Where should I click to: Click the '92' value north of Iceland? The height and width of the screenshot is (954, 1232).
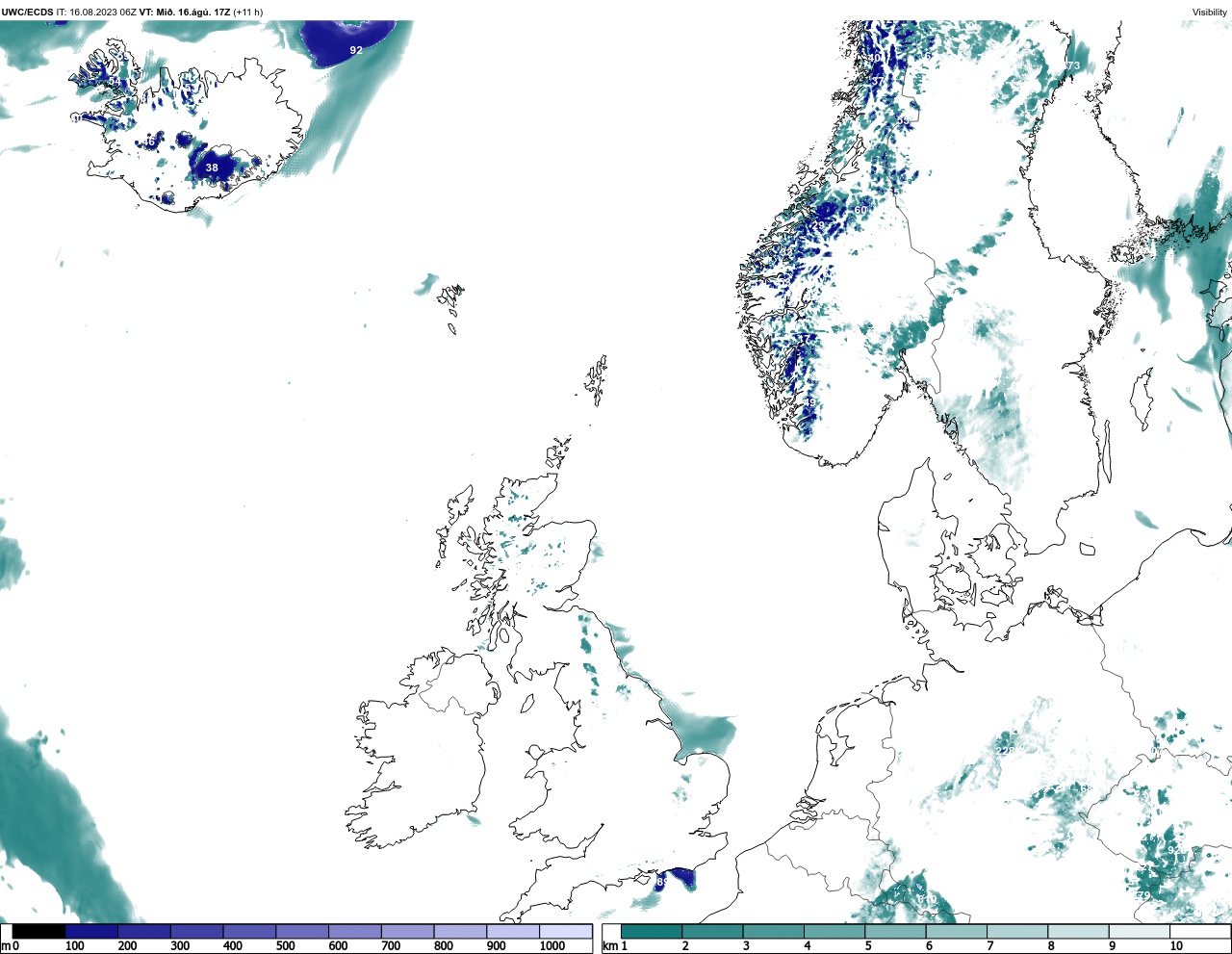pyautogui.click(x=356, y=50)
